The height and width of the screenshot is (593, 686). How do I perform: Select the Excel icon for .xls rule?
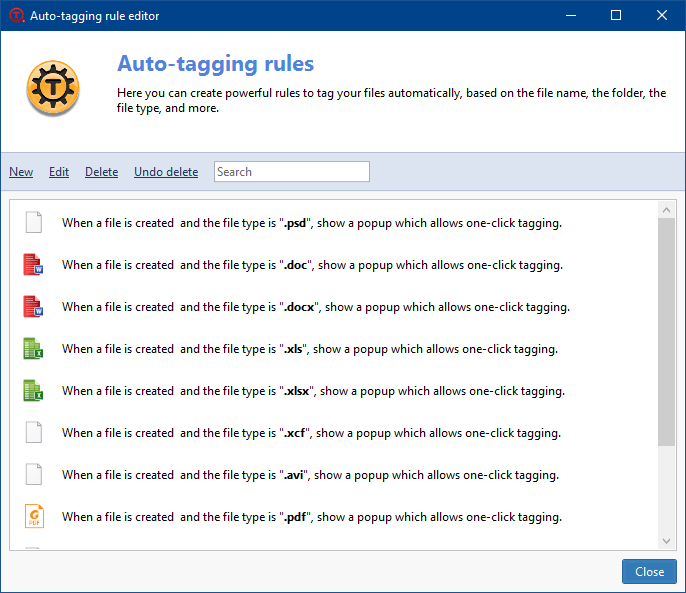point(34,349)
